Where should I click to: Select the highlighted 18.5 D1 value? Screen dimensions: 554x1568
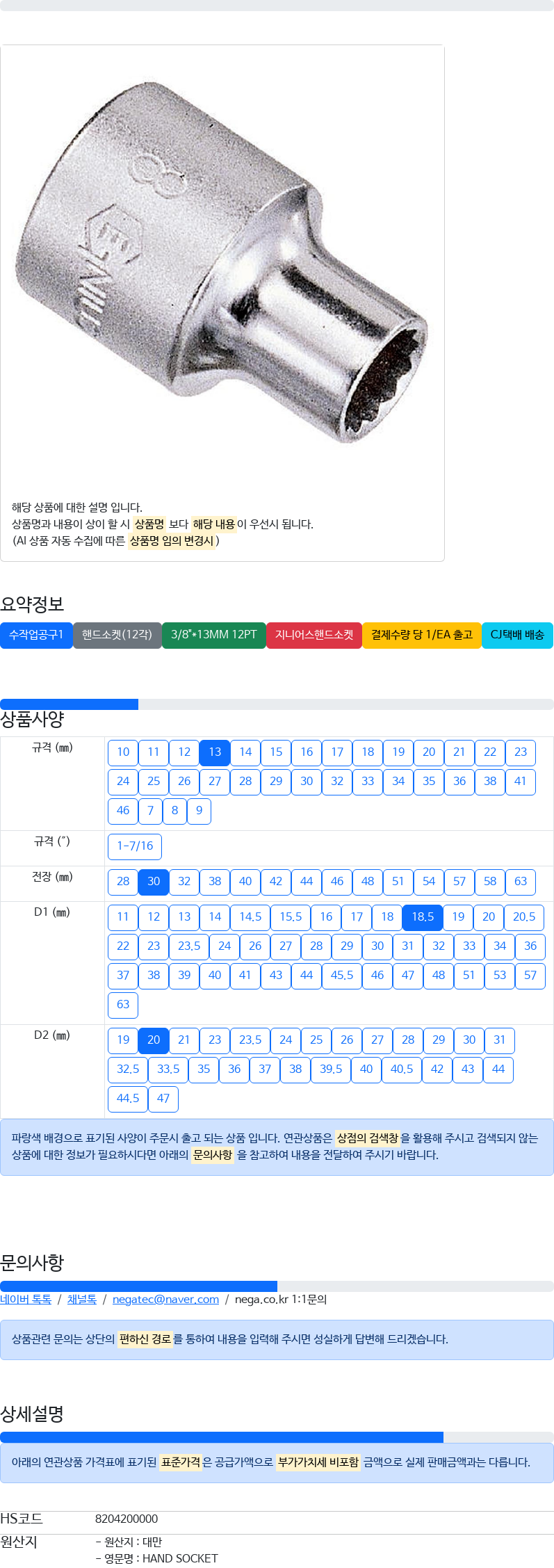point(423,917)
